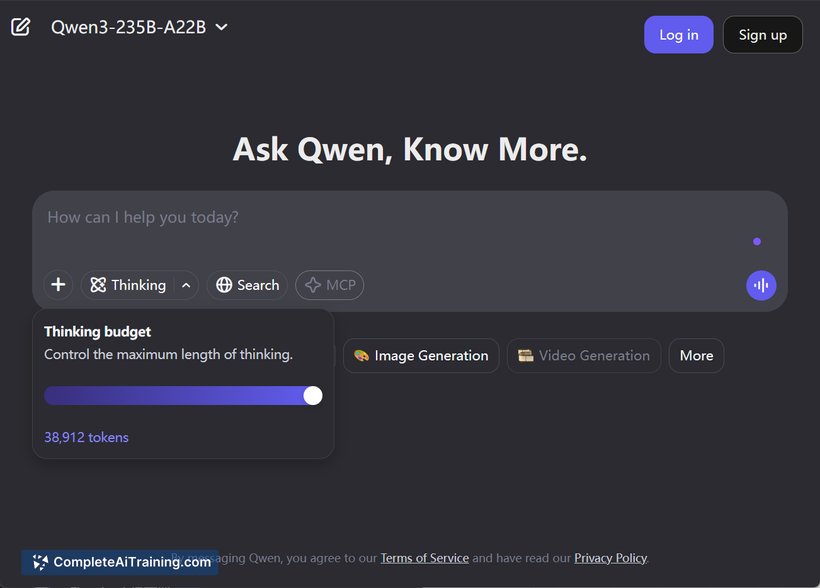Collapse the Thinking budget chevron
The height and width of the screenshot is (588, 820).
pyautogui.click(x=186, y=285)
